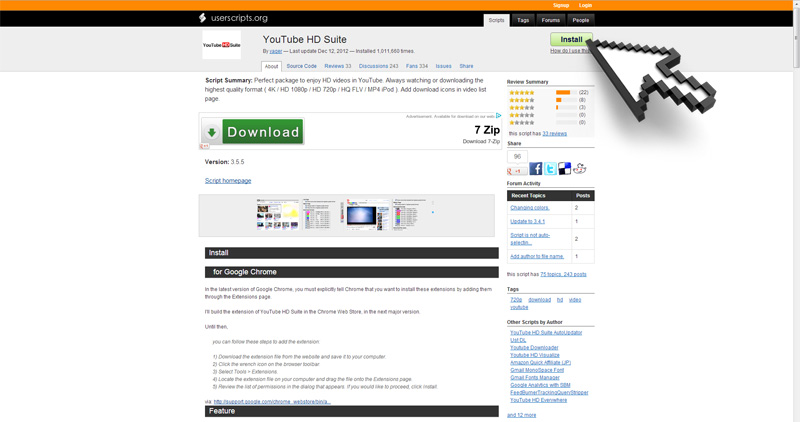Image resolution: width=800 pixels, height=422 pixels.
Task: Click the Signup link
Action: [561, 5]
